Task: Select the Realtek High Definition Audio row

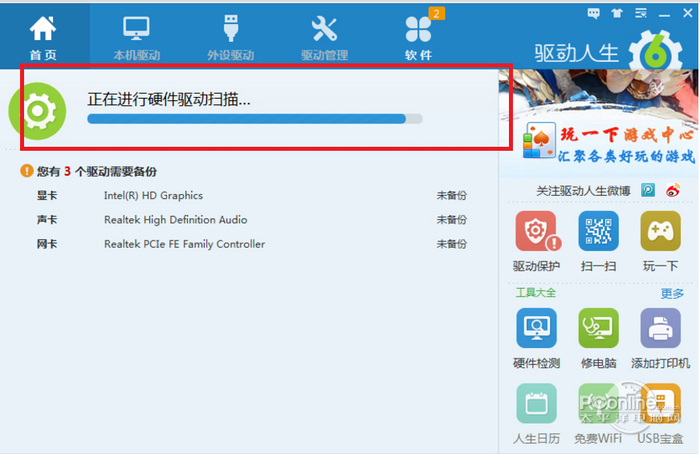Action: point(252,220)
